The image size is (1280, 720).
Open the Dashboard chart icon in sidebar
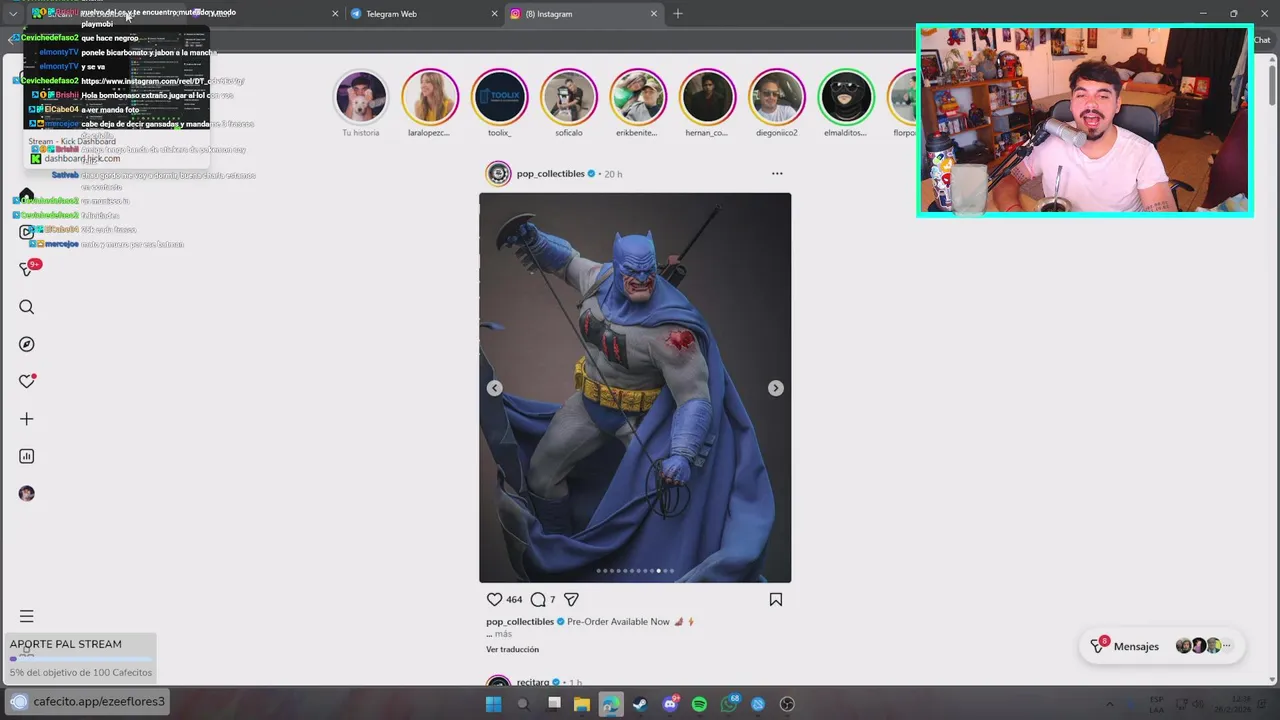click(27, 456)
